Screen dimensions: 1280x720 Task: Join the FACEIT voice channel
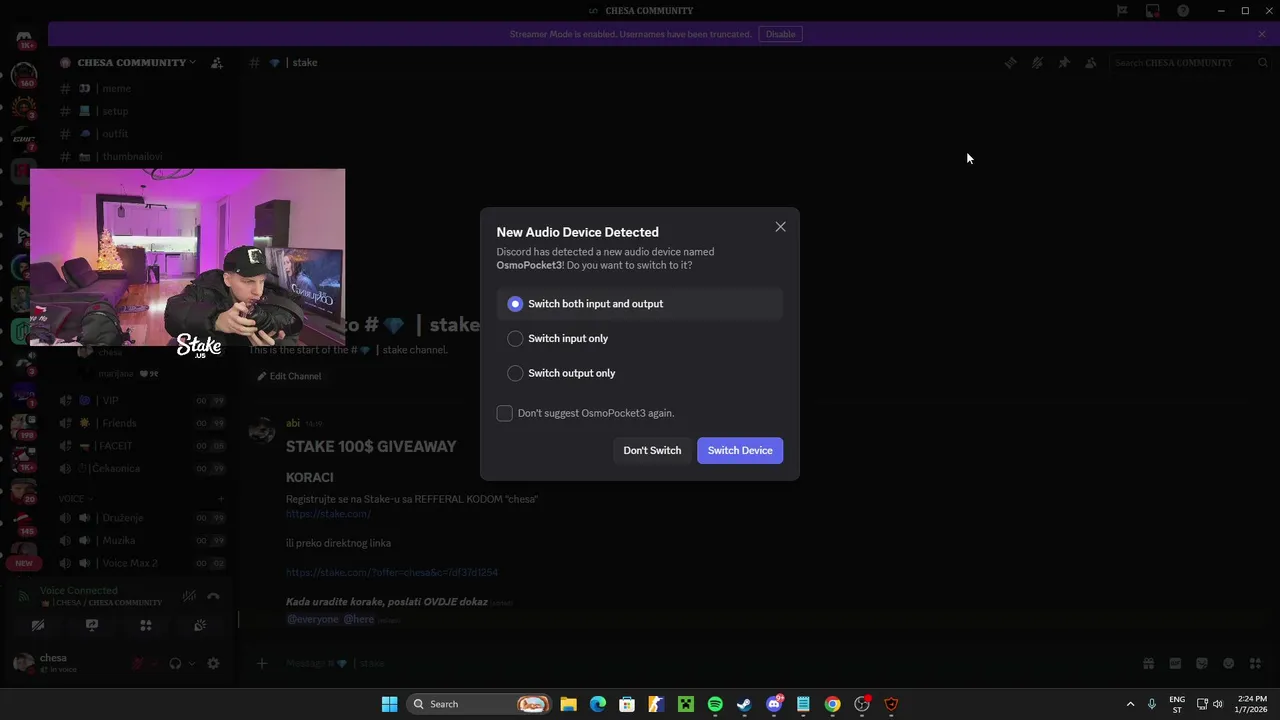point(144,446)
